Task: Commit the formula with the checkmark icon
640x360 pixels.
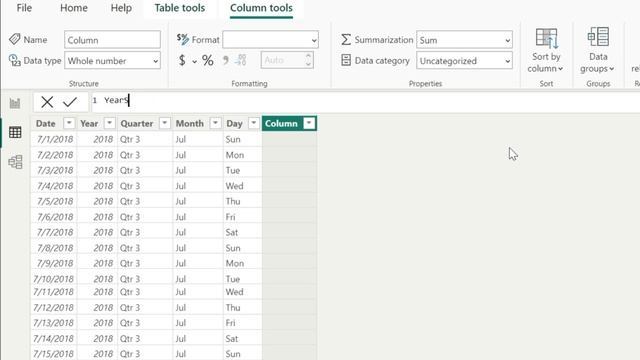Action: click(70, 102)
